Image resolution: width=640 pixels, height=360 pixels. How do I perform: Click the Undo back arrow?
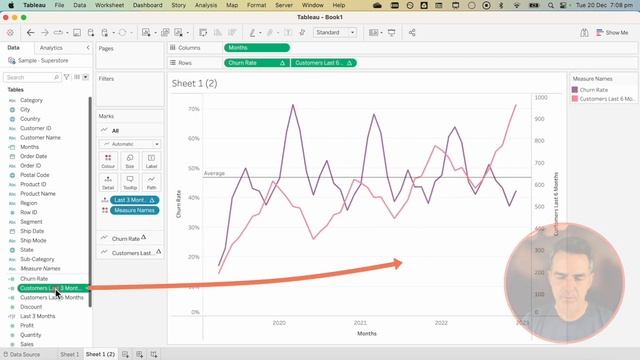click(x=30, y=33)
